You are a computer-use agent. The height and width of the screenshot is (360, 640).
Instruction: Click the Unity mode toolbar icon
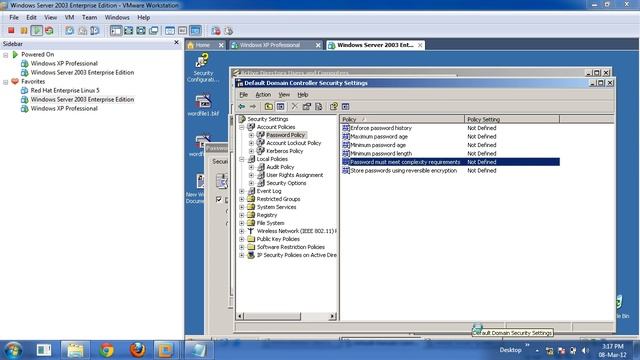pos(154,30)
